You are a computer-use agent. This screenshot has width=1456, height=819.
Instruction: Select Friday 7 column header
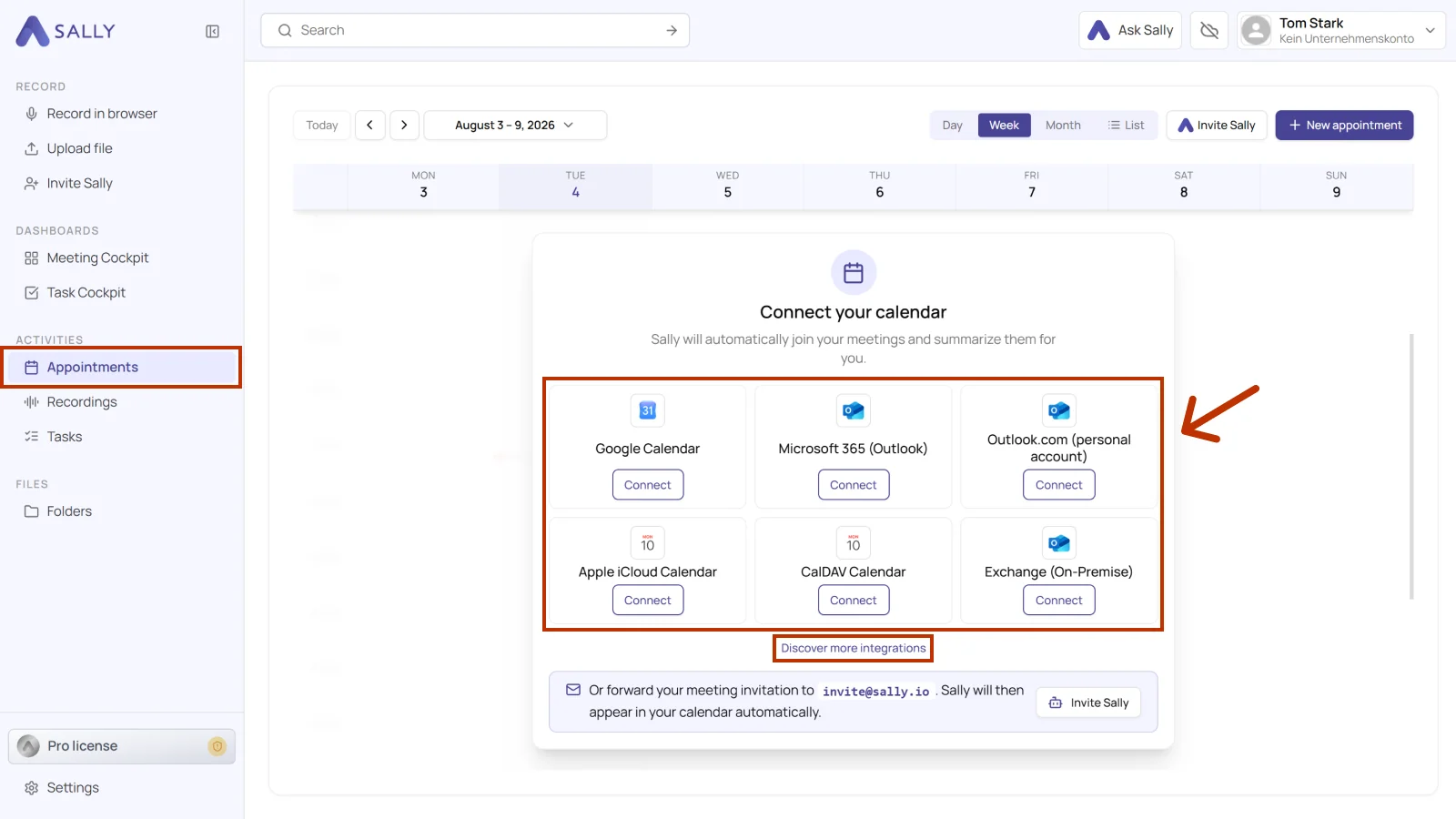point(1031,186)
